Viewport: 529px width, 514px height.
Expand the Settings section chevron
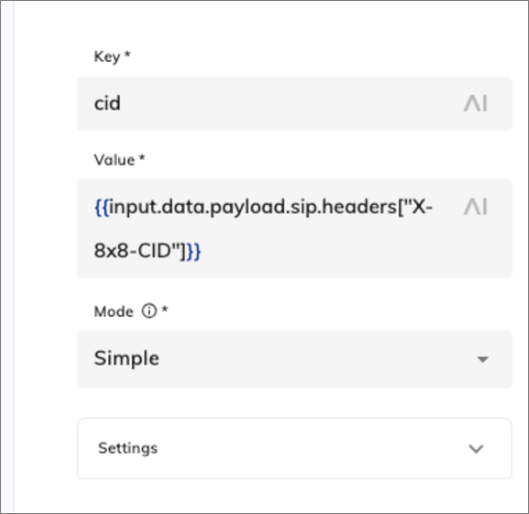[476, 449]
